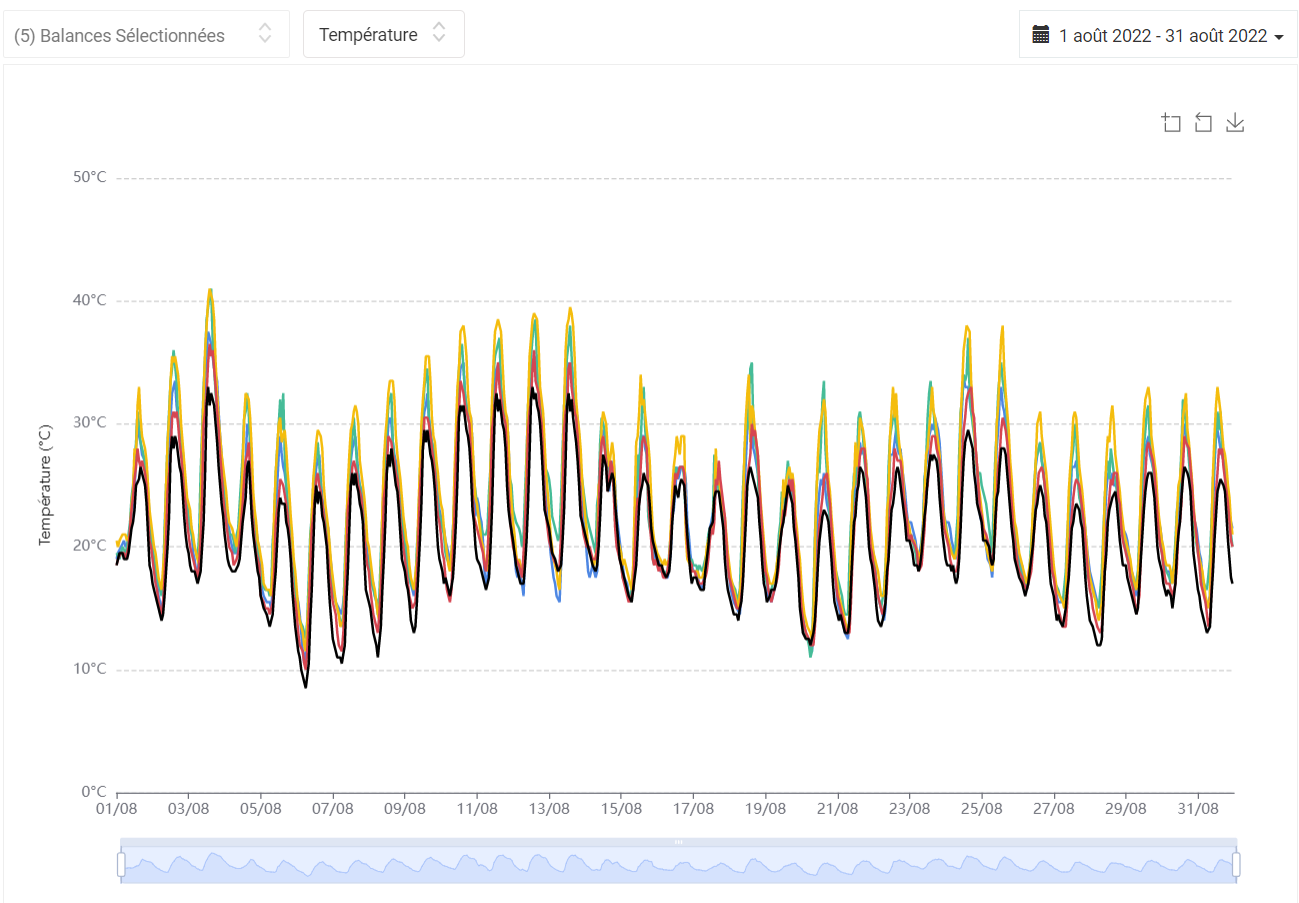Click the 27/08 date tick label

(1053, 809)
